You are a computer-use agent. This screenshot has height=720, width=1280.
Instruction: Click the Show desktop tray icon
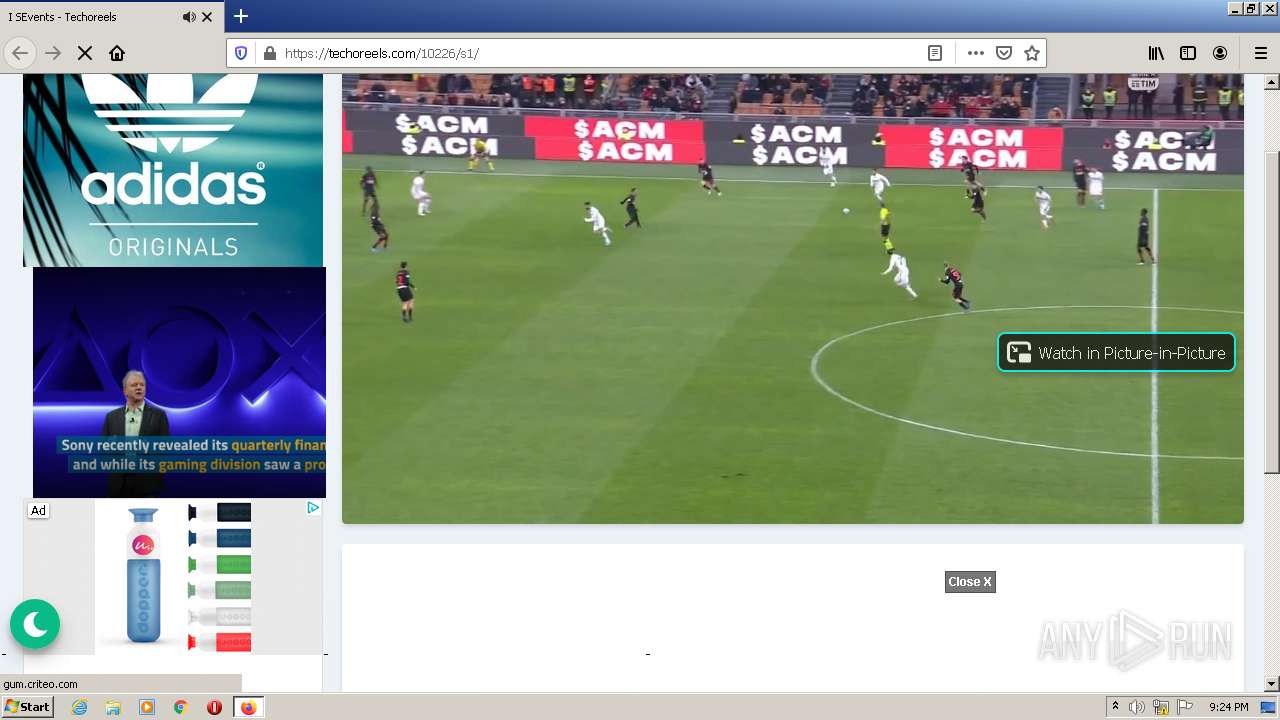(x=1268, y=707)
